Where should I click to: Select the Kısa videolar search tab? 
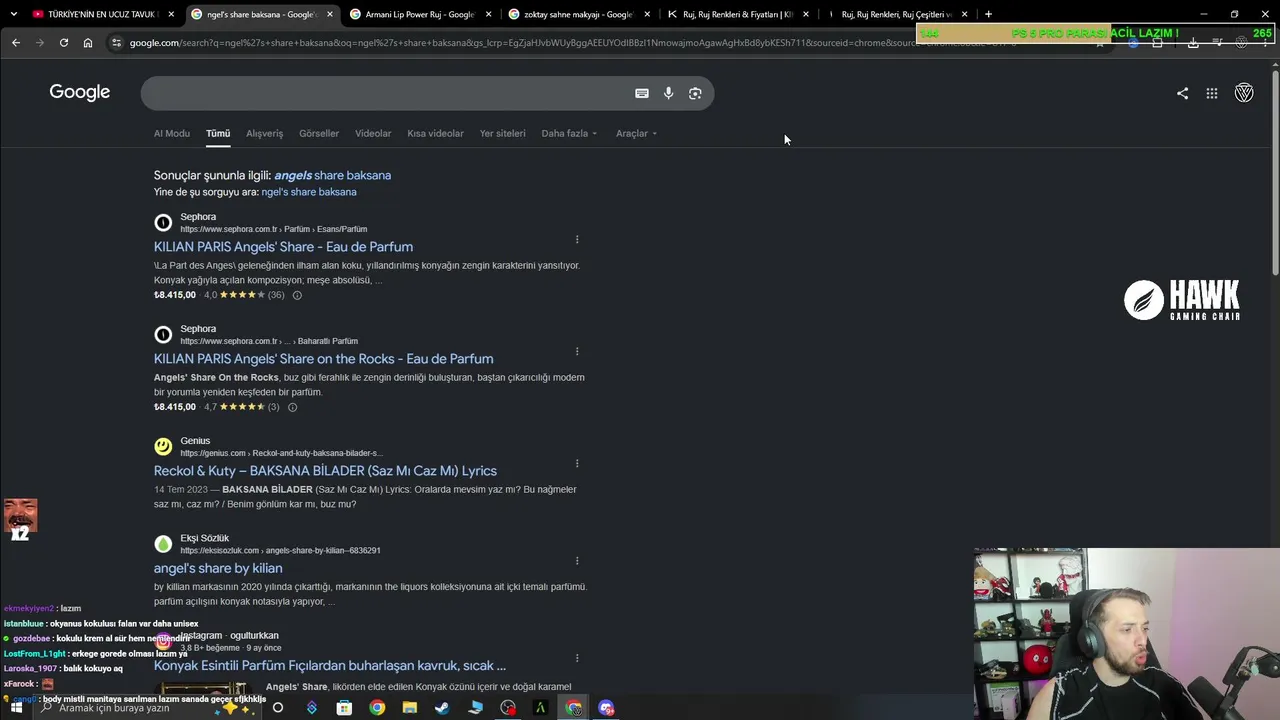click(435, 133)
